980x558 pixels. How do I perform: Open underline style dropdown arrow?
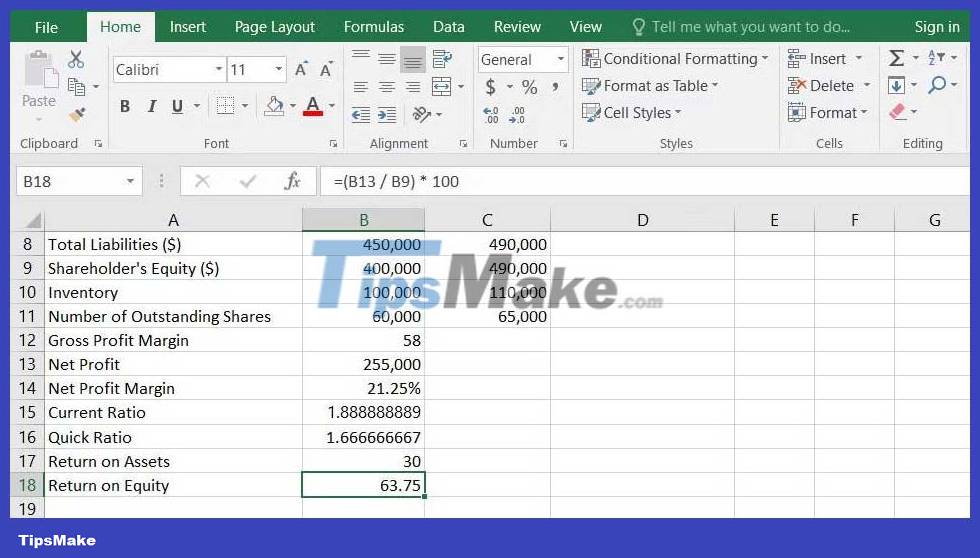point(197,106)
